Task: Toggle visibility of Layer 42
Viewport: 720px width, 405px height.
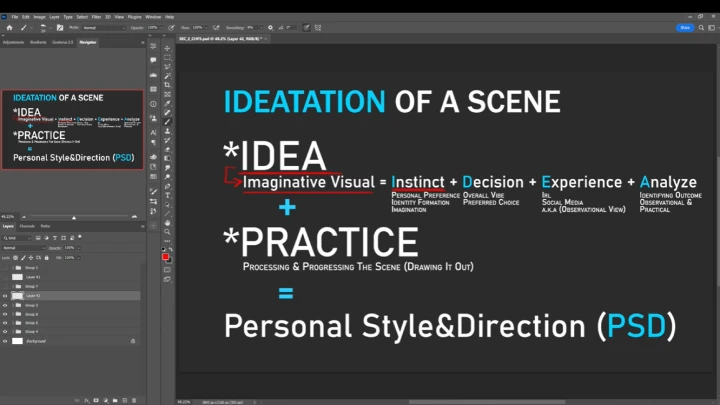Action: [5, 296]
